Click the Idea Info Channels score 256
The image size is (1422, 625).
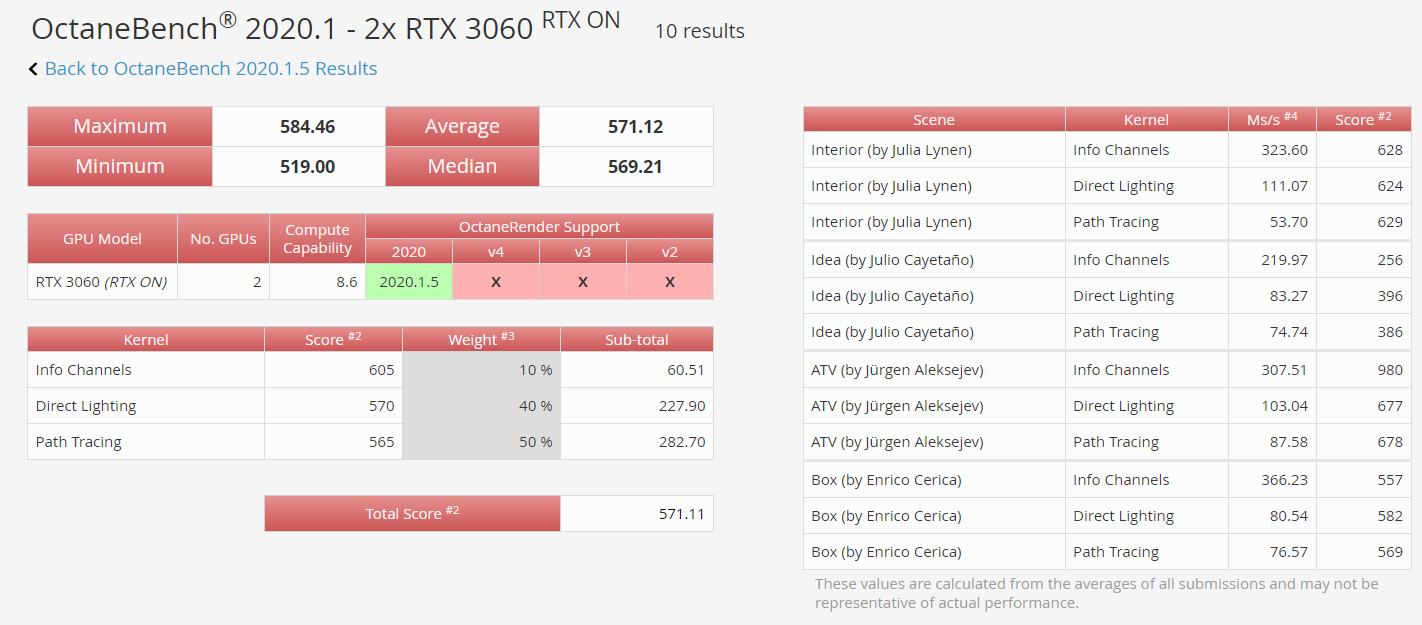click(1390, 260)
